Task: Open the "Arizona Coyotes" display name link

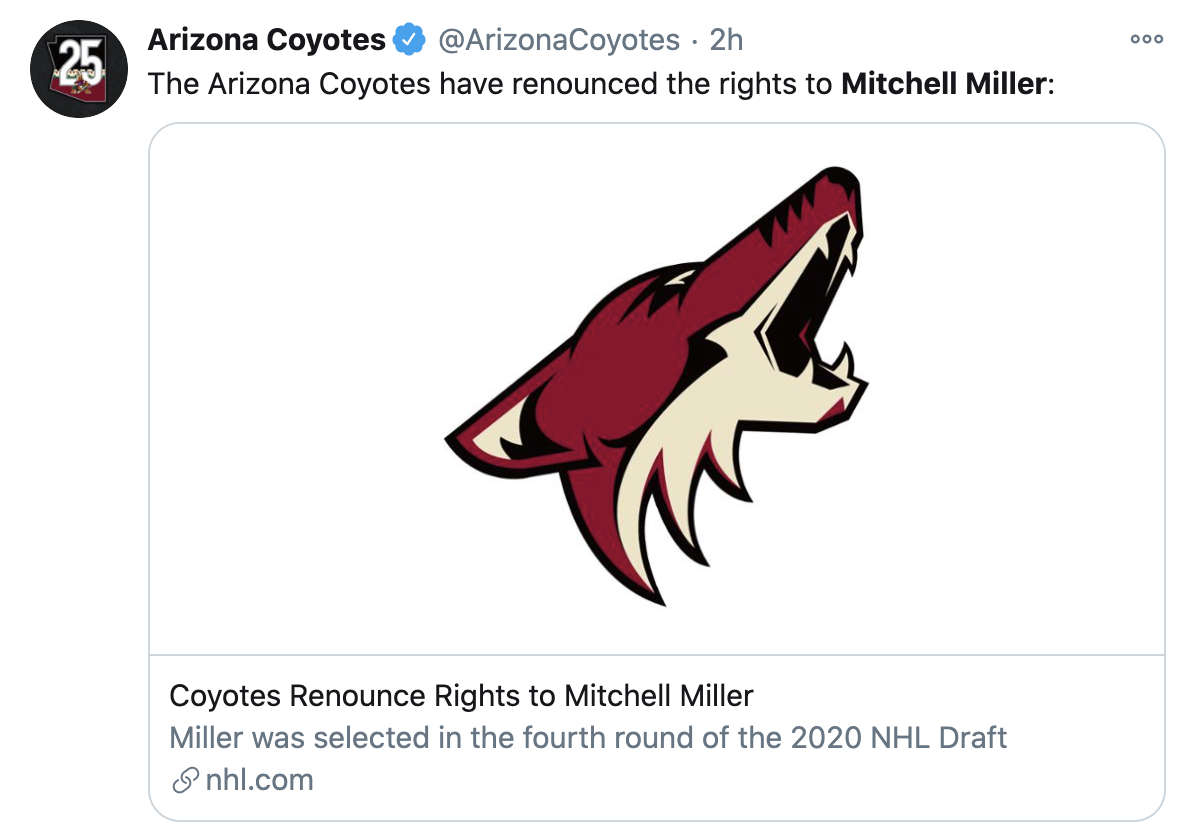Action: 266,40
